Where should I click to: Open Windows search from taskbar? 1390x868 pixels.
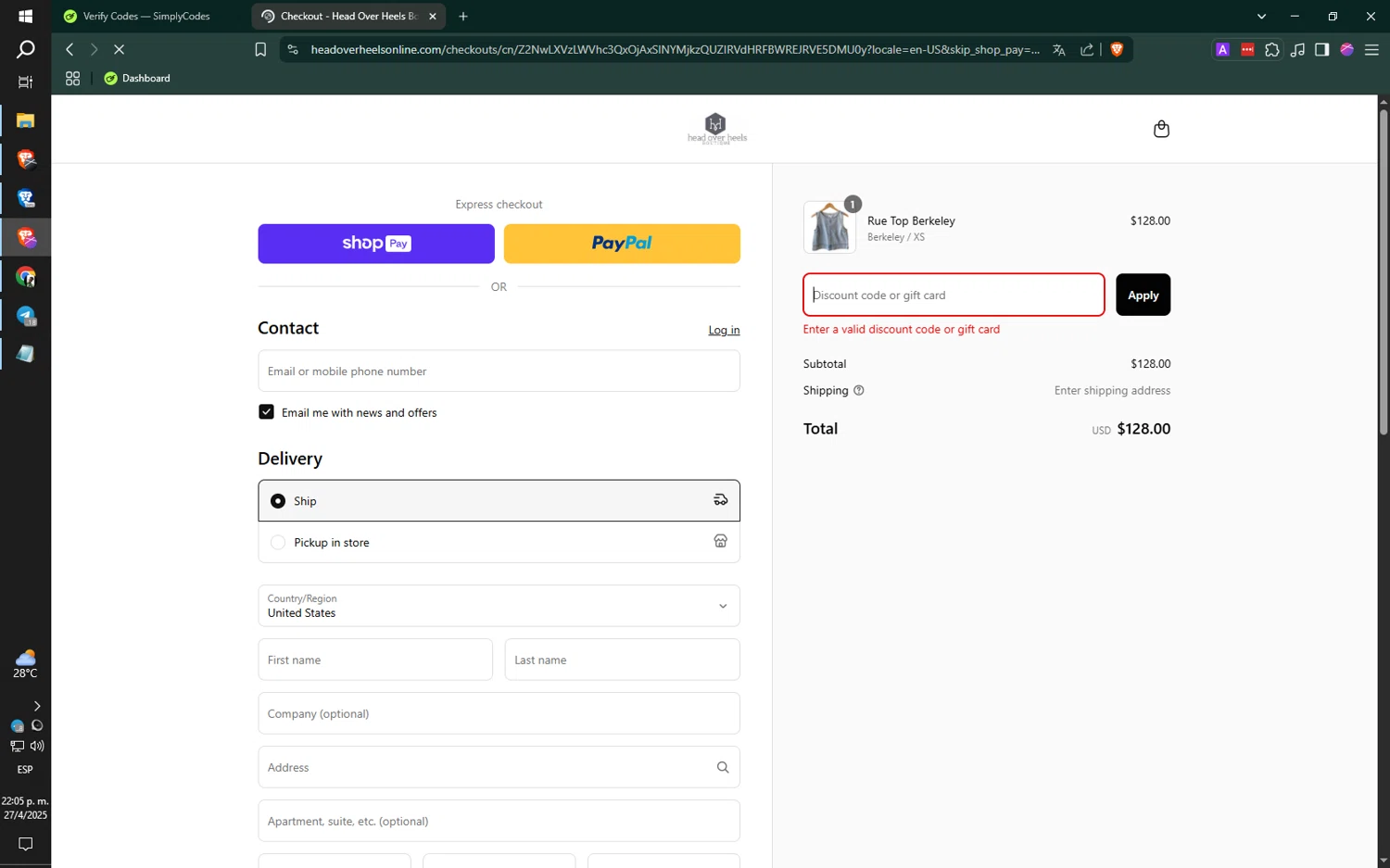click(x=25, y=49)
